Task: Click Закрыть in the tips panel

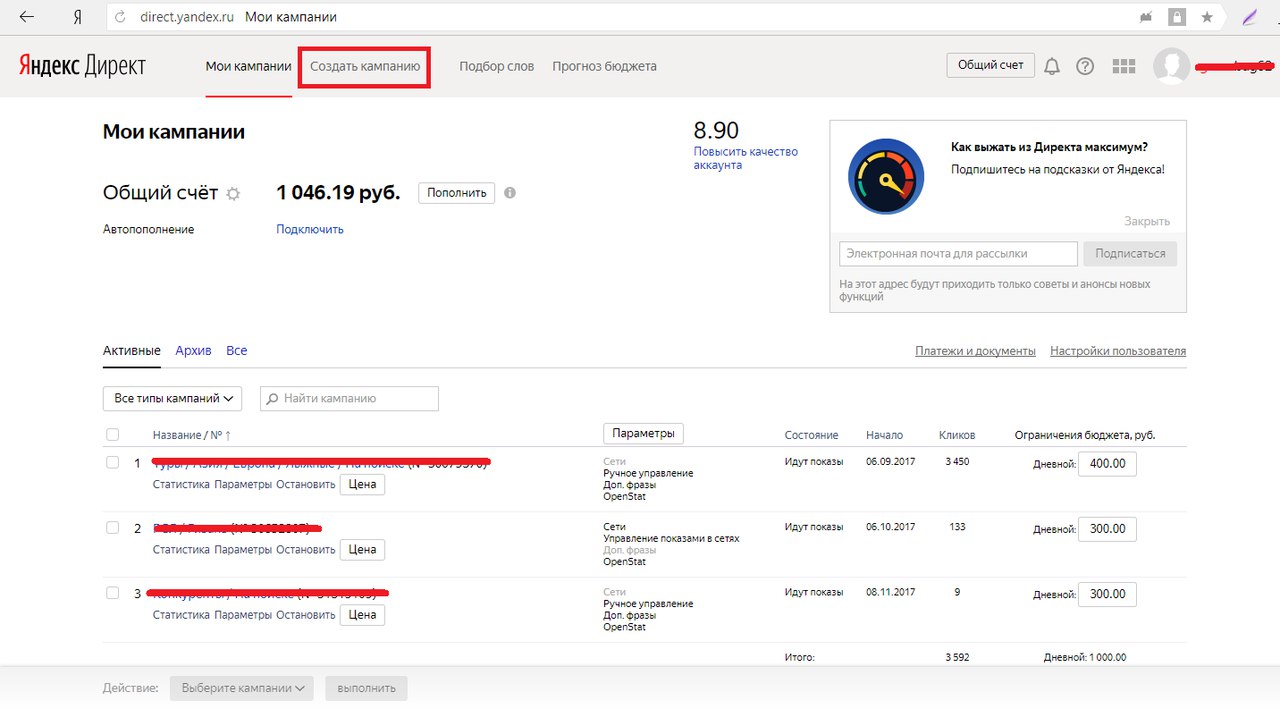Action: 1147,221
